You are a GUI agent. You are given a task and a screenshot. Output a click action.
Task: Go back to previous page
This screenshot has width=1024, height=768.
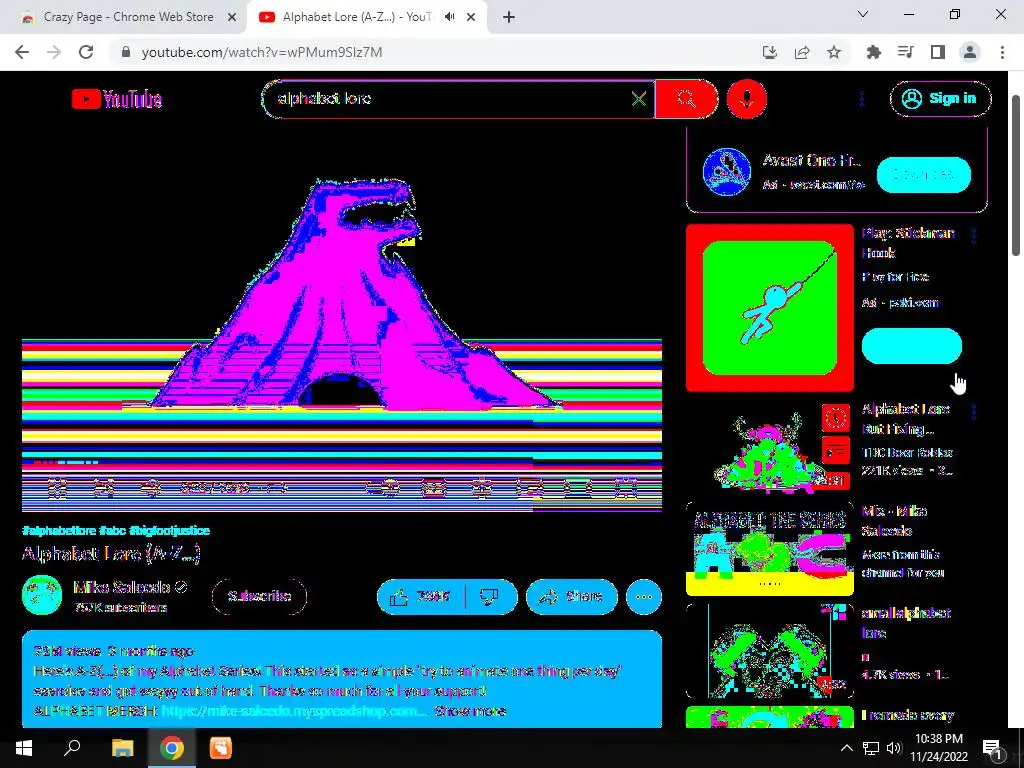pyautogui.click(x=22, y=52)
